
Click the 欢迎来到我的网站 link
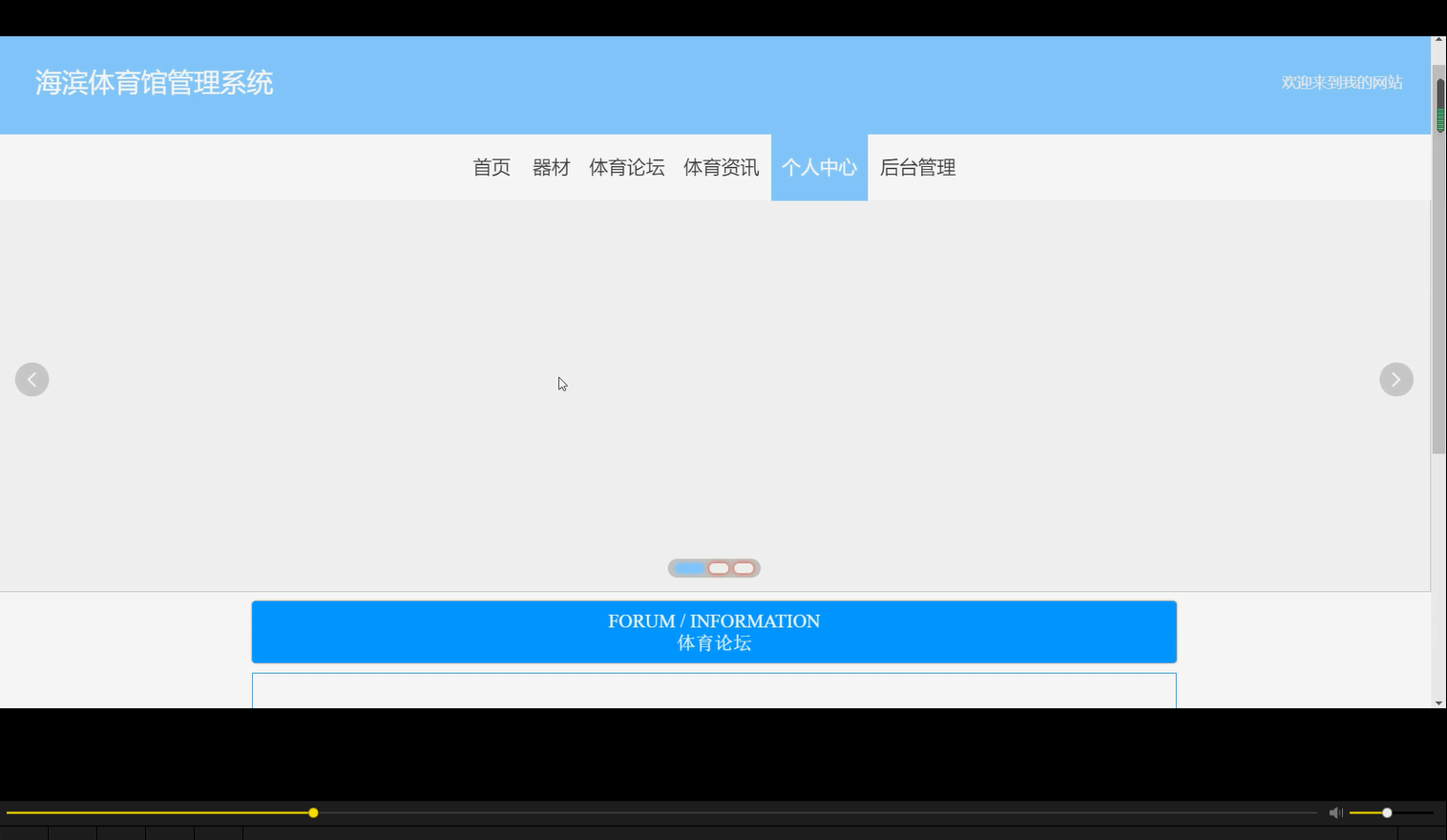point(1342,83)
